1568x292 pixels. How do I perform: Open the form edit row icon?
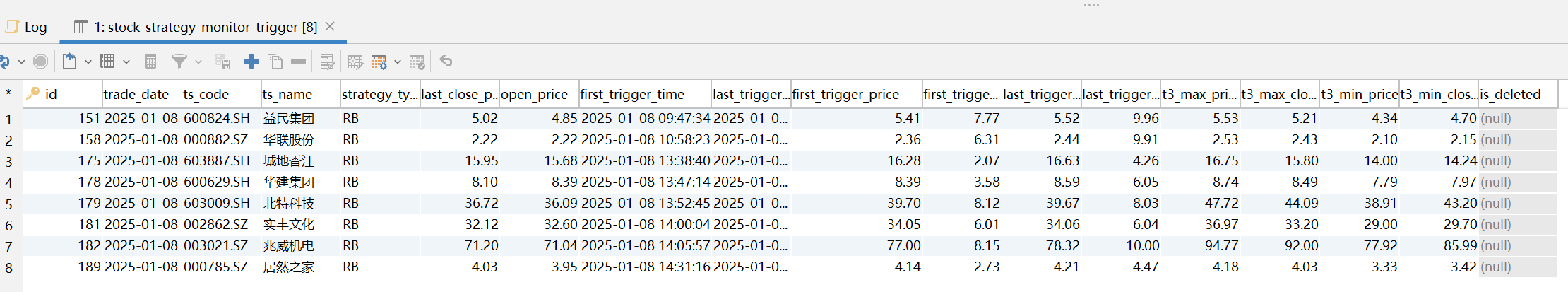[x=327, y=62]
